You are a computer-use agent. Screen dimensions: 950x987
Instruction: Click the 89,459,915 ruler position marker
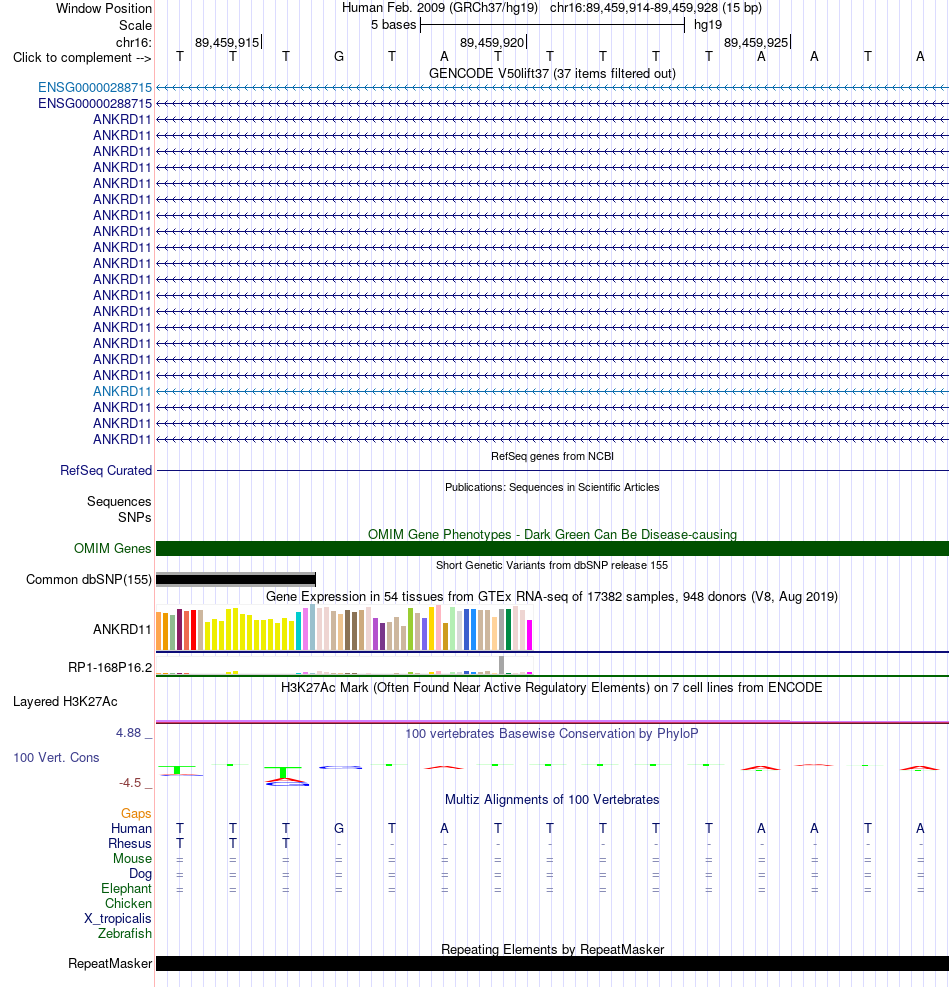pos(227,43)
